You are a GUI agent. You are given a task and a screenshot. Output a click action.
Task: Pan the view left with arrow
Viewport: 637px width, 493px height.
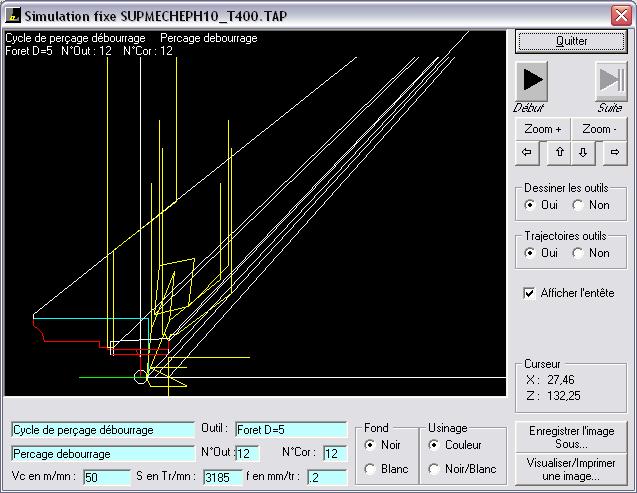point(528,152)
